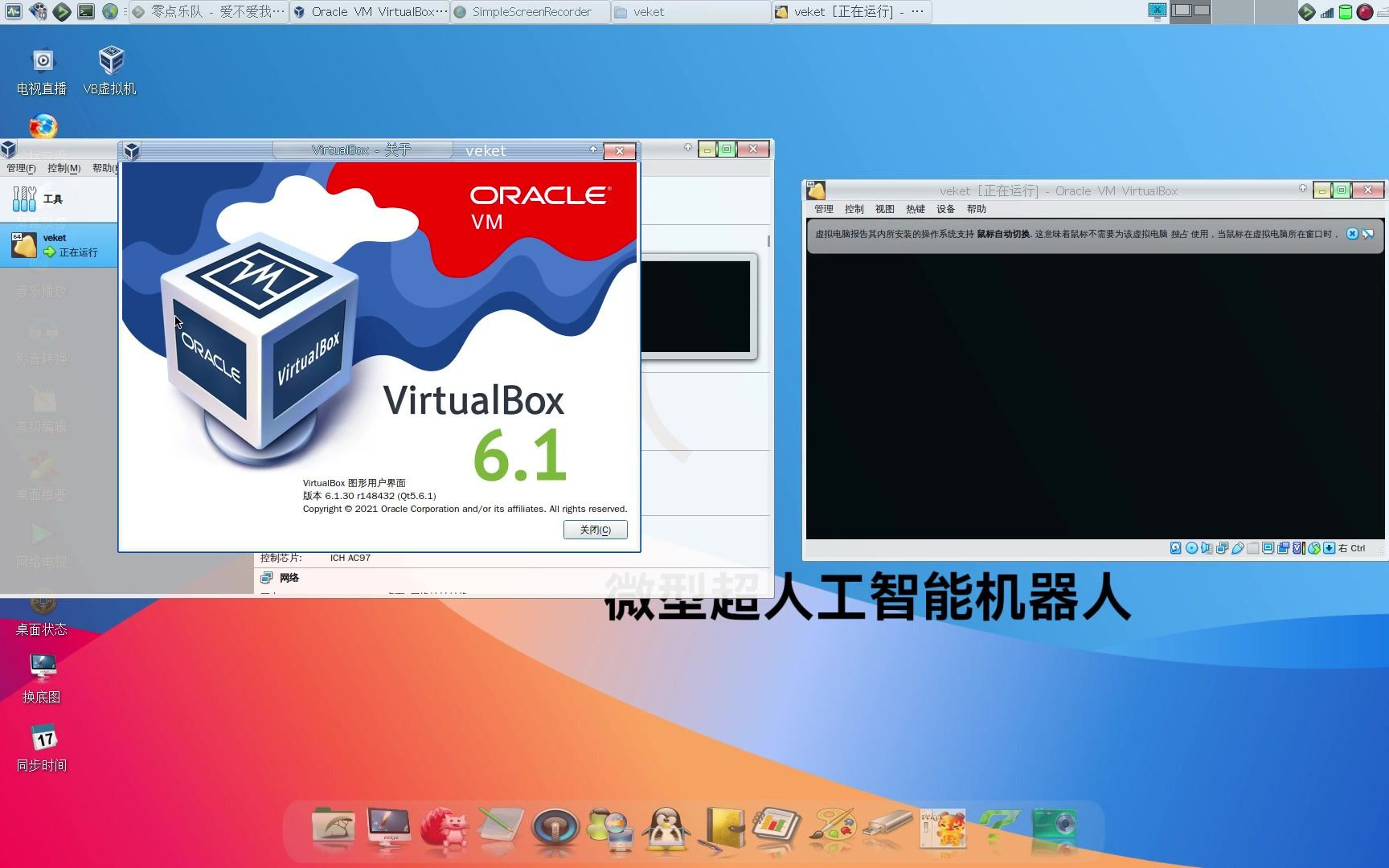Open the user and network computer icon in dock
The width and height of the screenshot is (1389, 868).
pyautogui.click(x=610, y=828)
